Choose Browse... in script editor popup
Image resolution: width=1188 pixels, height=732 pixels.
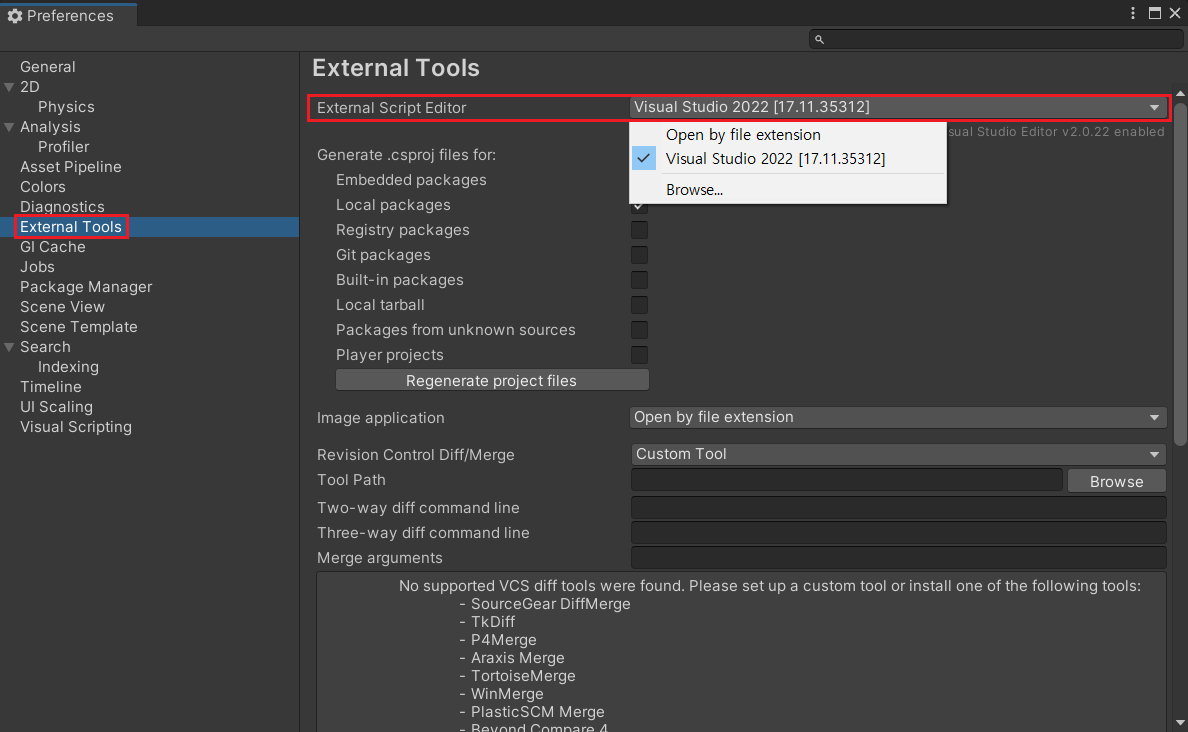tap(694, 189)
